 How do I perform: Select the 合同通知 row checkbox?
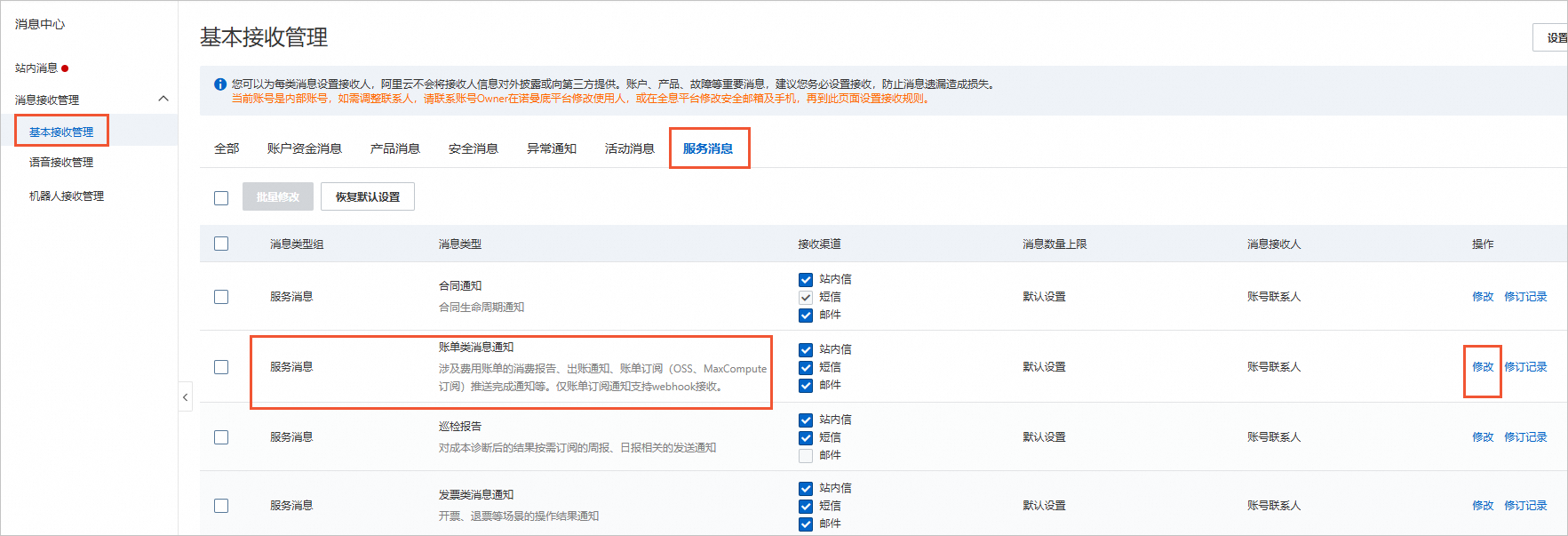tap(221, 297)
